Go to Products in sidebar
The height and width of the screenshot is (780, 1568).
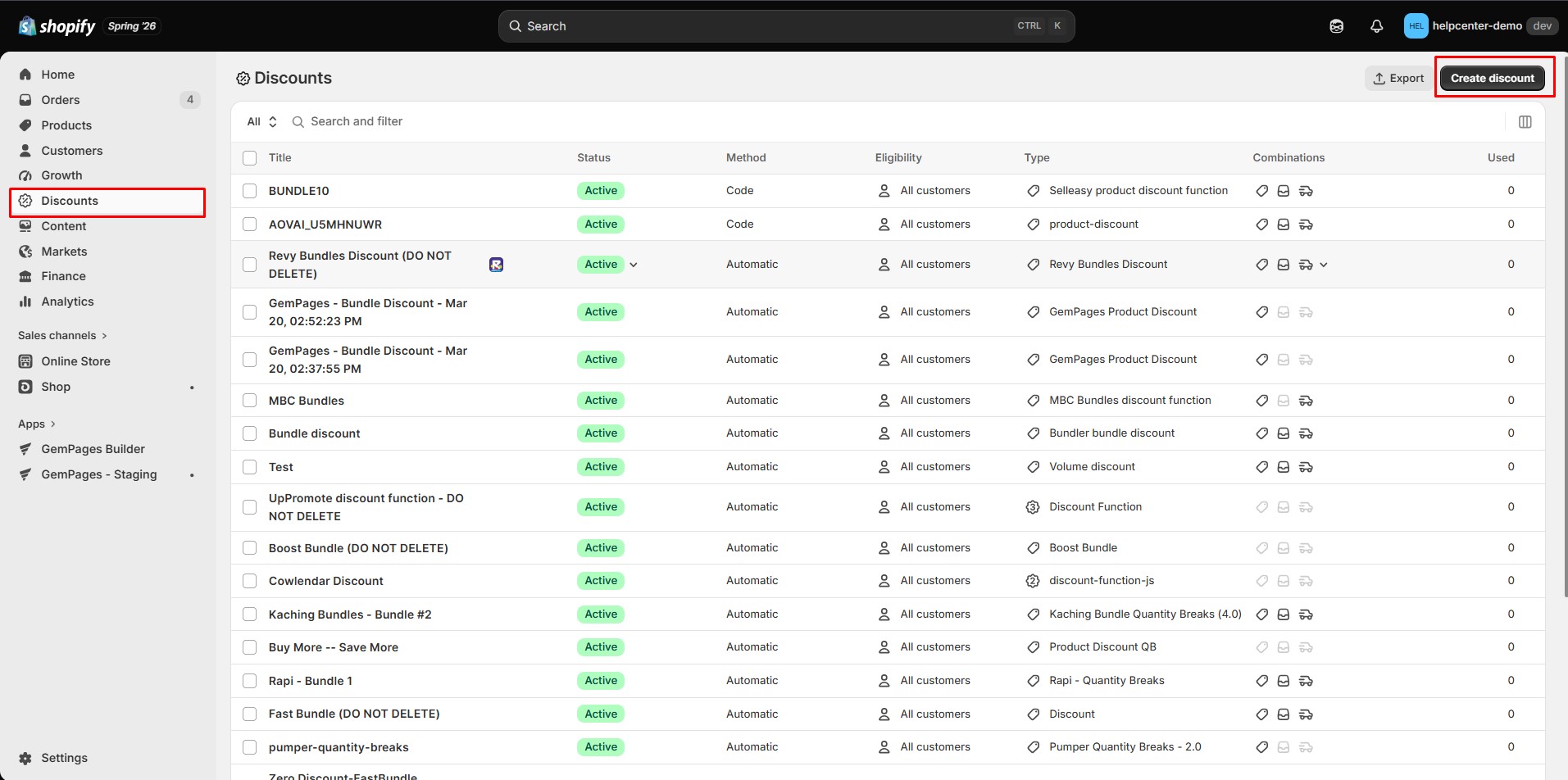click(x=66, y=125)
